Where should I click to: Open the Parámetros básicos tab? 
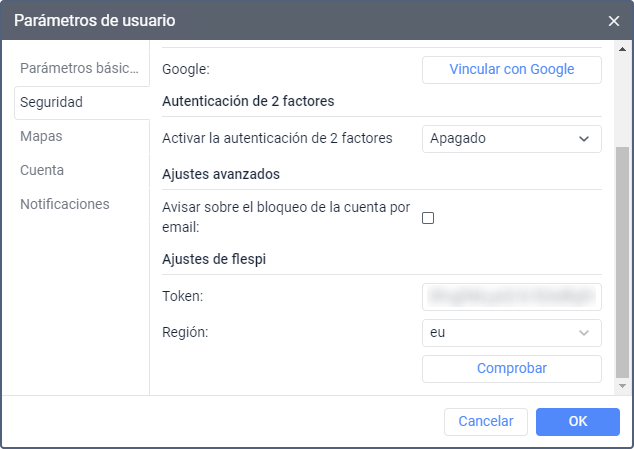tap(81, 68)
